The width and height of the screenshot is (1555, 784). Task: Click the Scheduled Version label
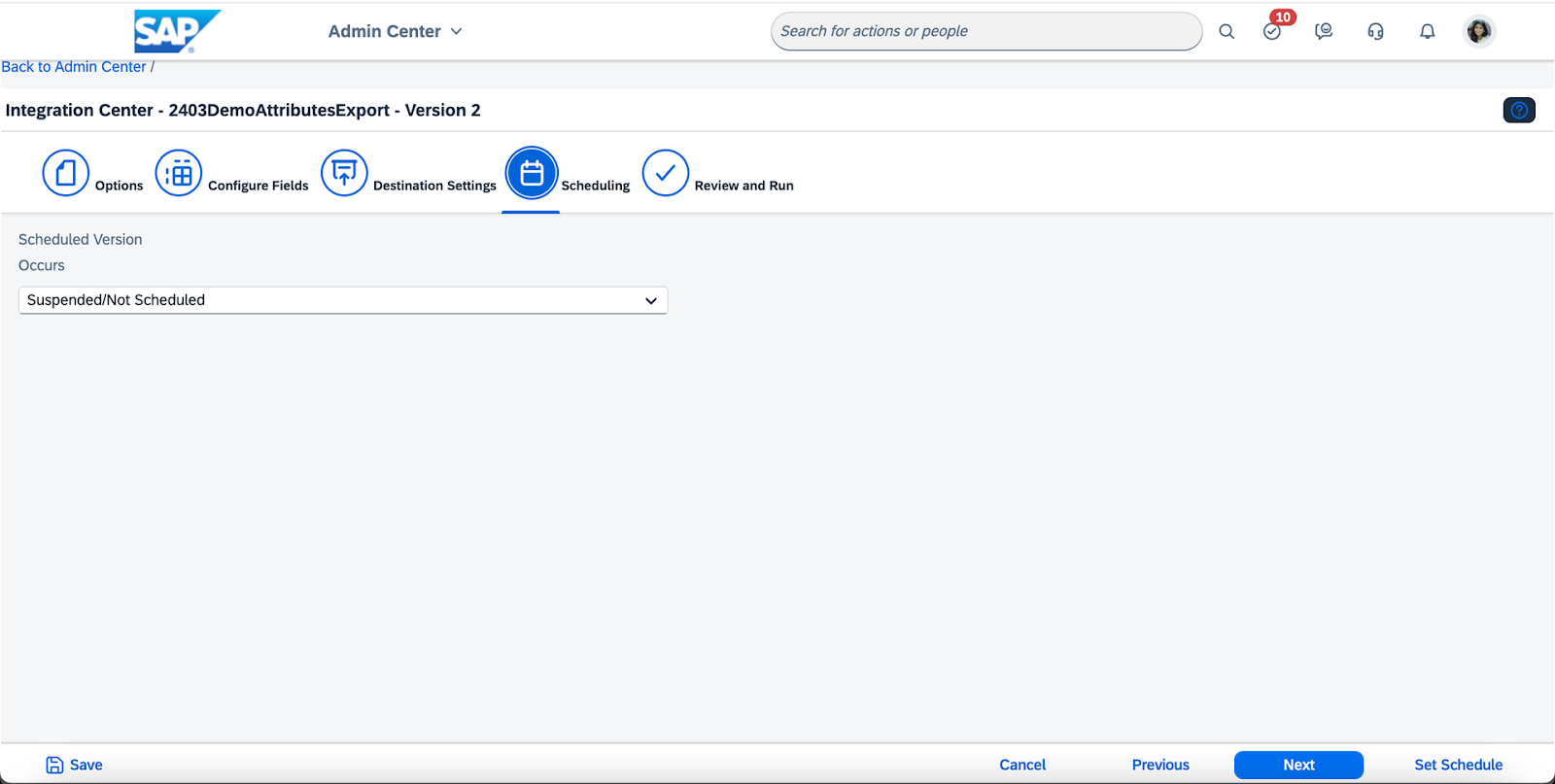pyautogui.click(x=81, y=240)
